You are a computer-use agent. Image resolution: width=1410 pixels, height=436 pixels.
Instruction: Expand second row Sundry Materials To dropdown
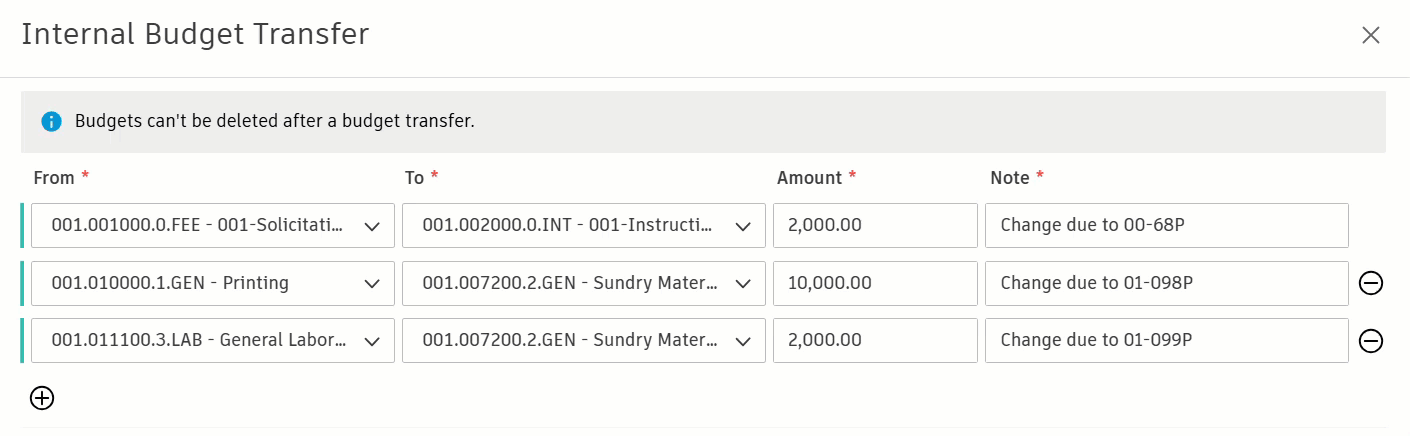[584, 284]
